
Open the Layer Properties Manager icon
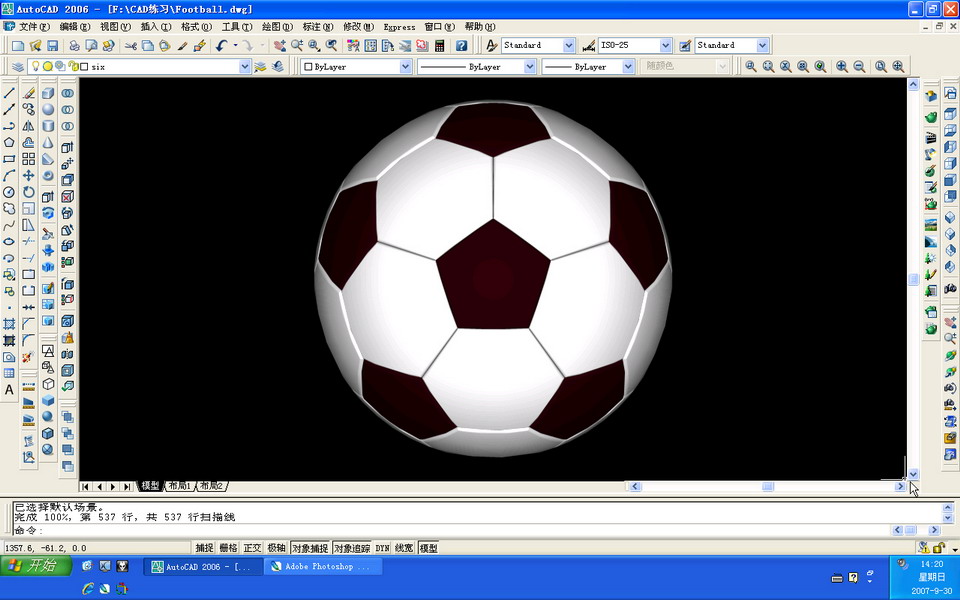point(19,66)
